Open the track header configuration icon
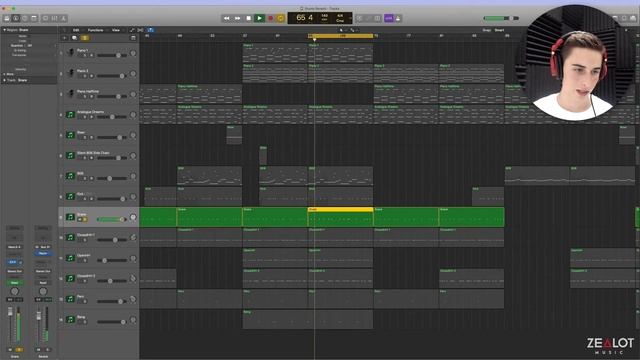Screen dimensions: 640x360 [133, 38]
